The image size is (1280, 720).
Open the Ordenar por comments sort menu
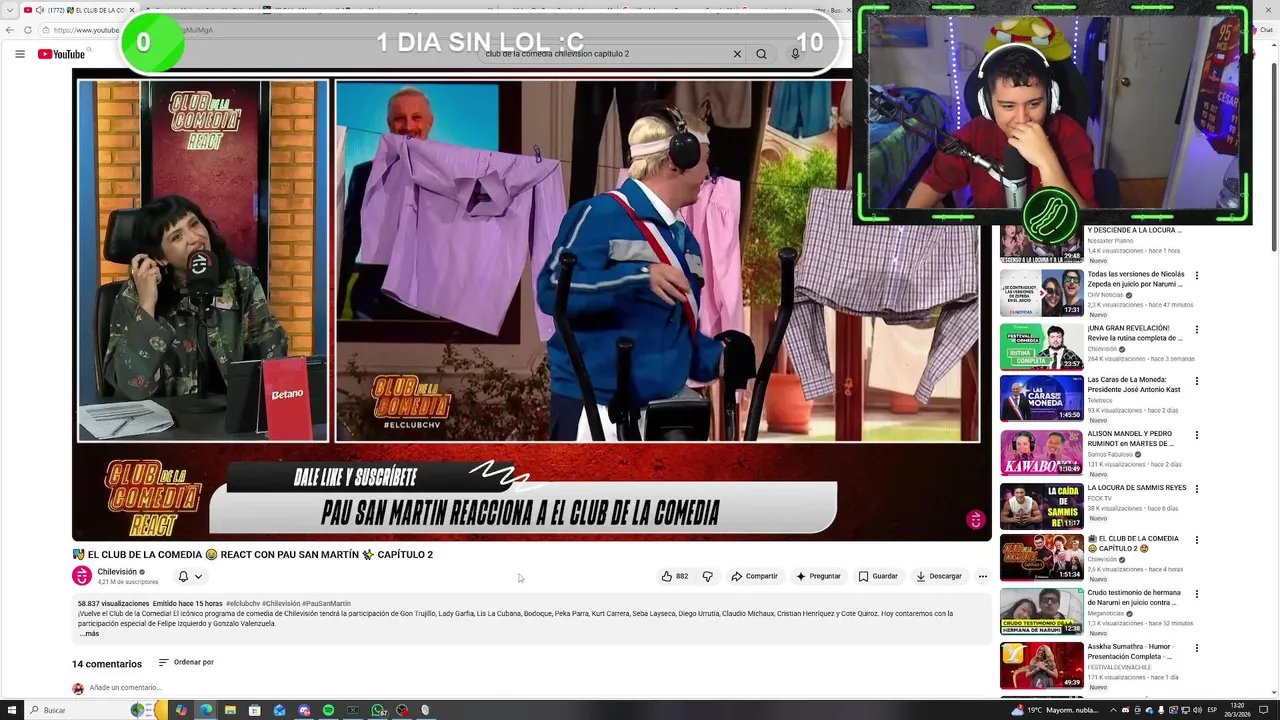click(186, 662)
